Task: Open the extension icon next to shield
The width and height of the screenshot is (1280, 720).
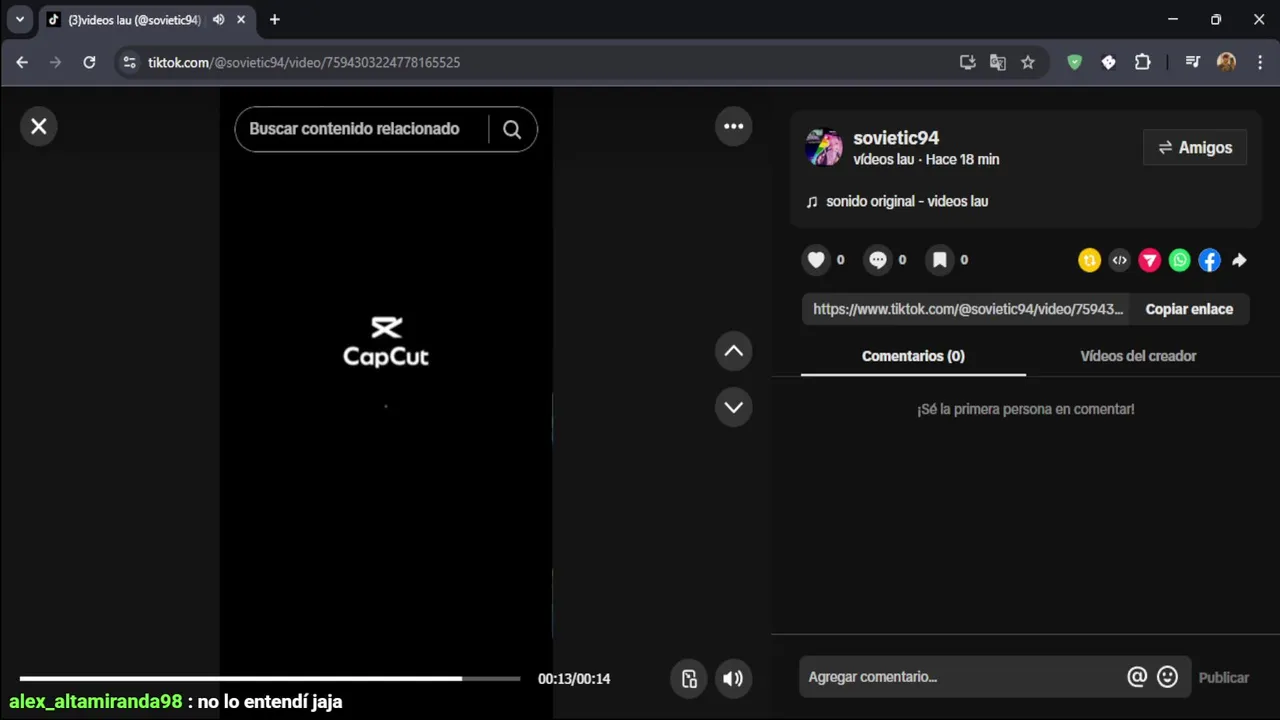Action: pos(1108,62)
